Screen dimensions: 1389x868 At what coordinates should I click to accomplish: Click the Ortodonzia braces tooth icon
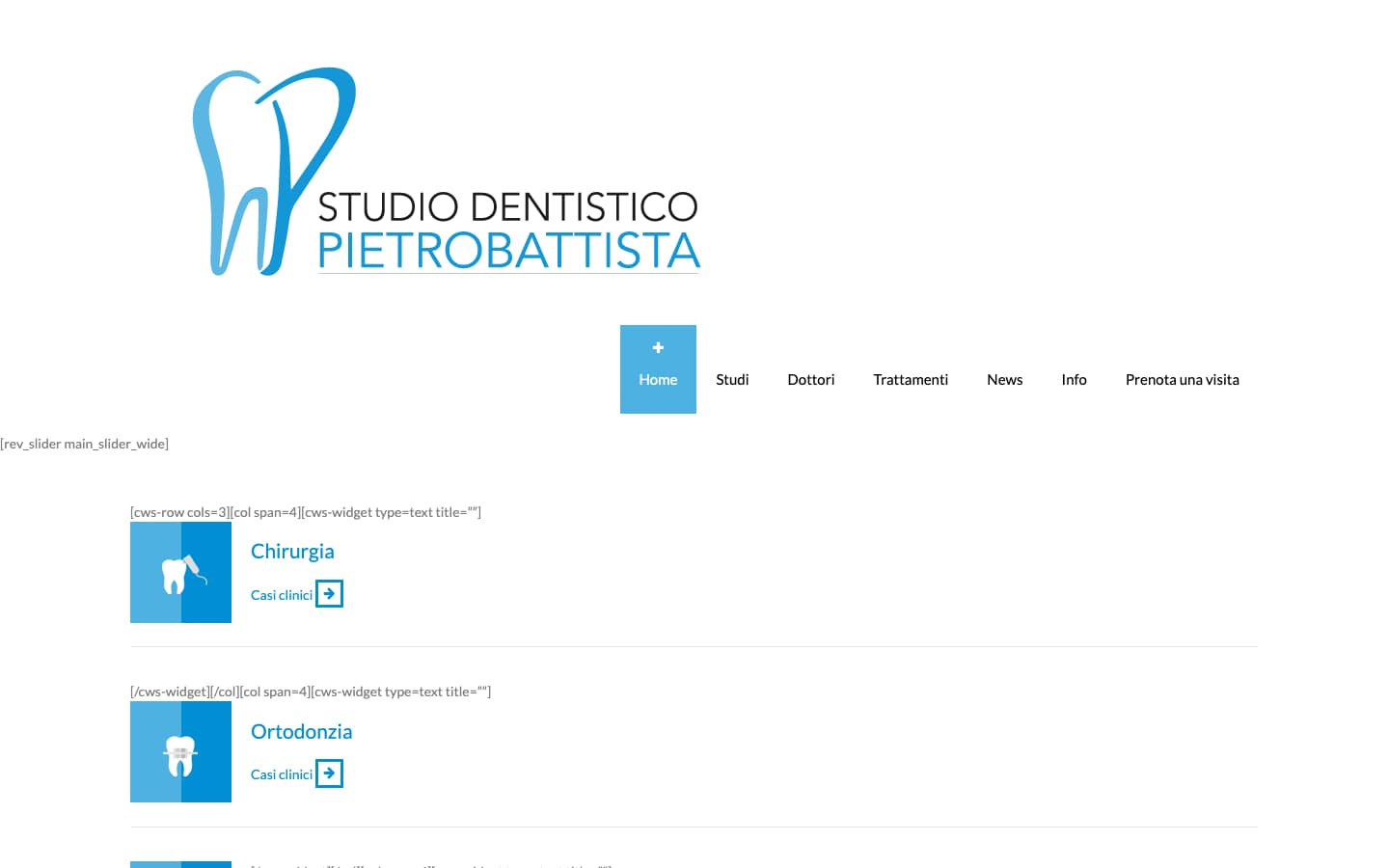click(180, 752)
